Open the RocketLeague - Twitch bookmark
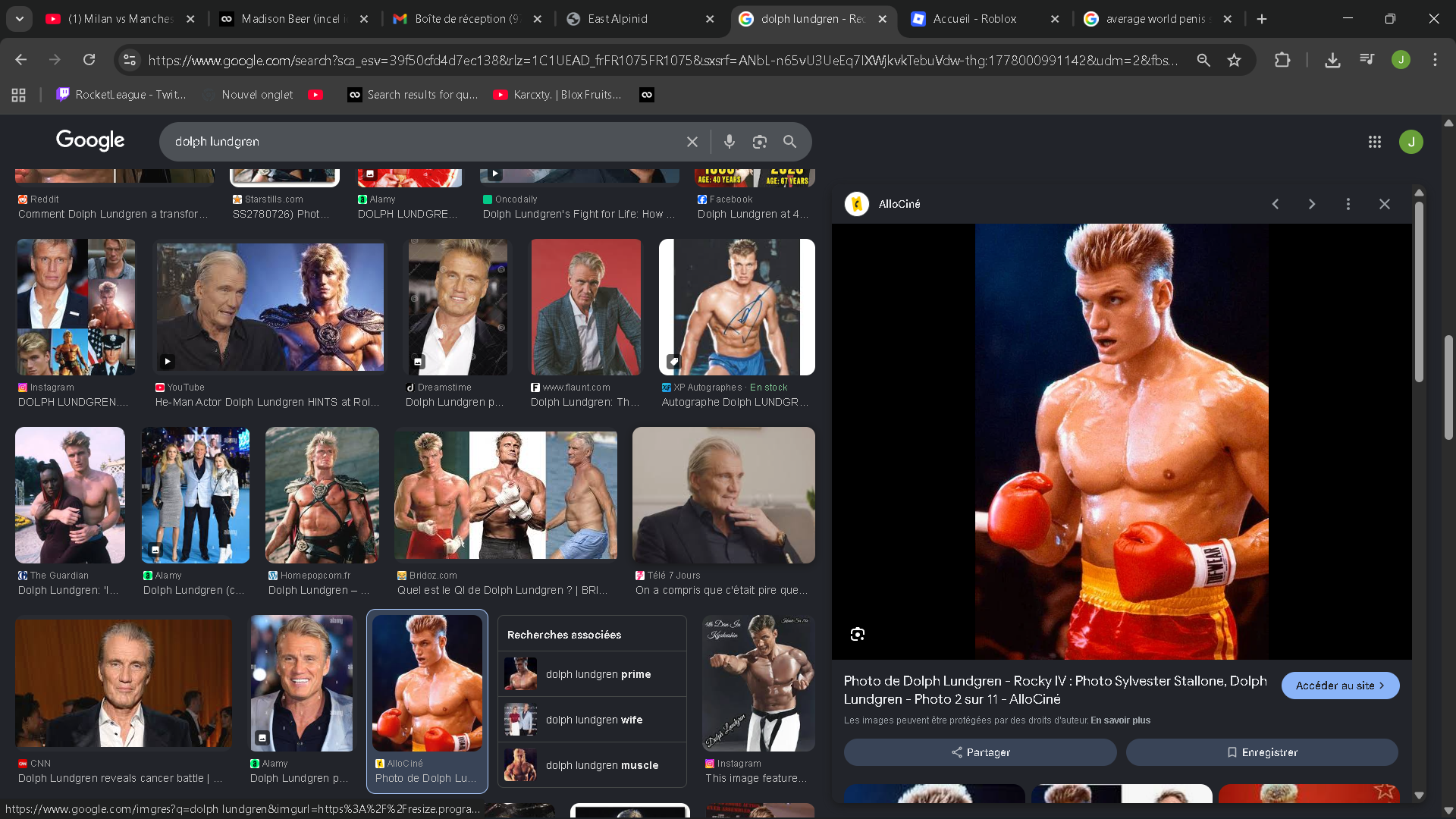The height and width of the screenshot is (819, 1456). click(x=121, y=95)
